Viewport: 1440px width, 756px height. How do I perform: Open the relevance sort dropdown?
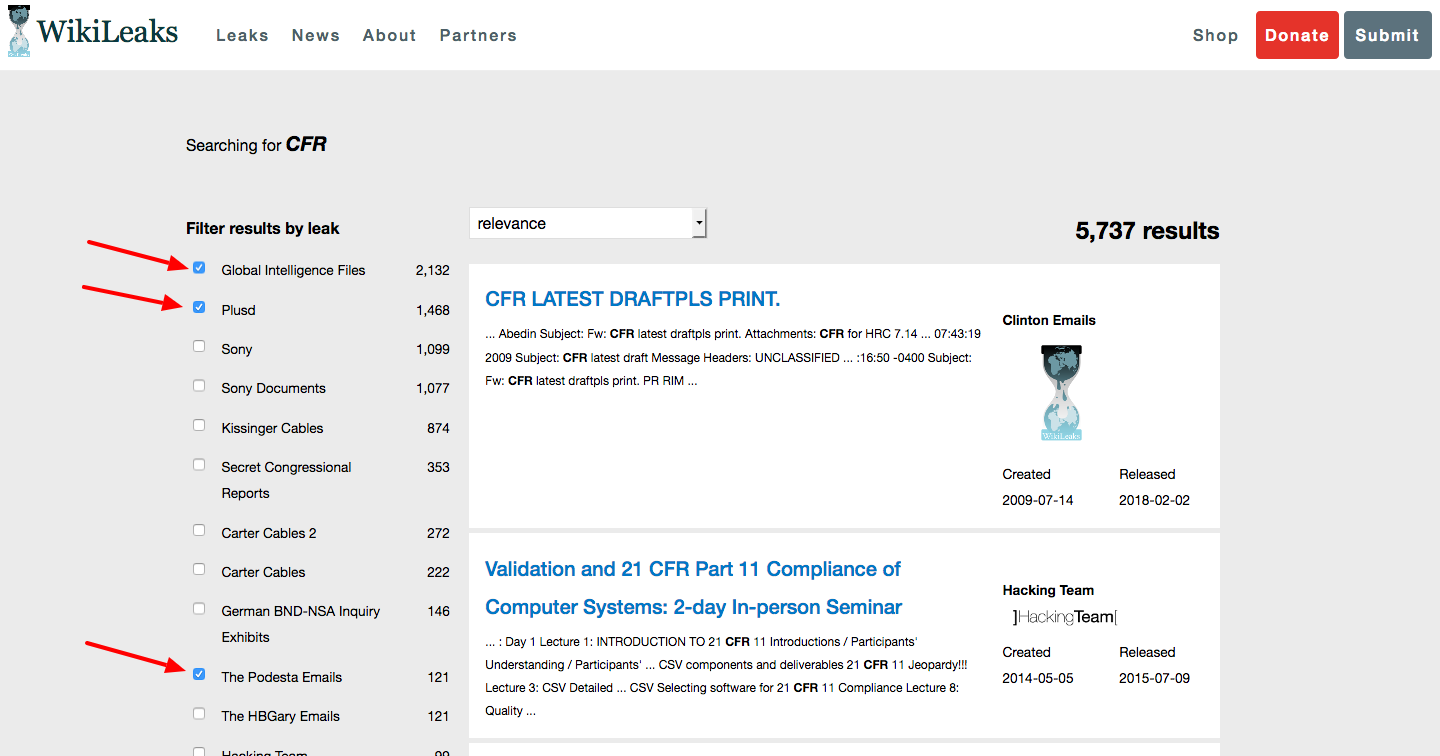[x=588, y=223]
